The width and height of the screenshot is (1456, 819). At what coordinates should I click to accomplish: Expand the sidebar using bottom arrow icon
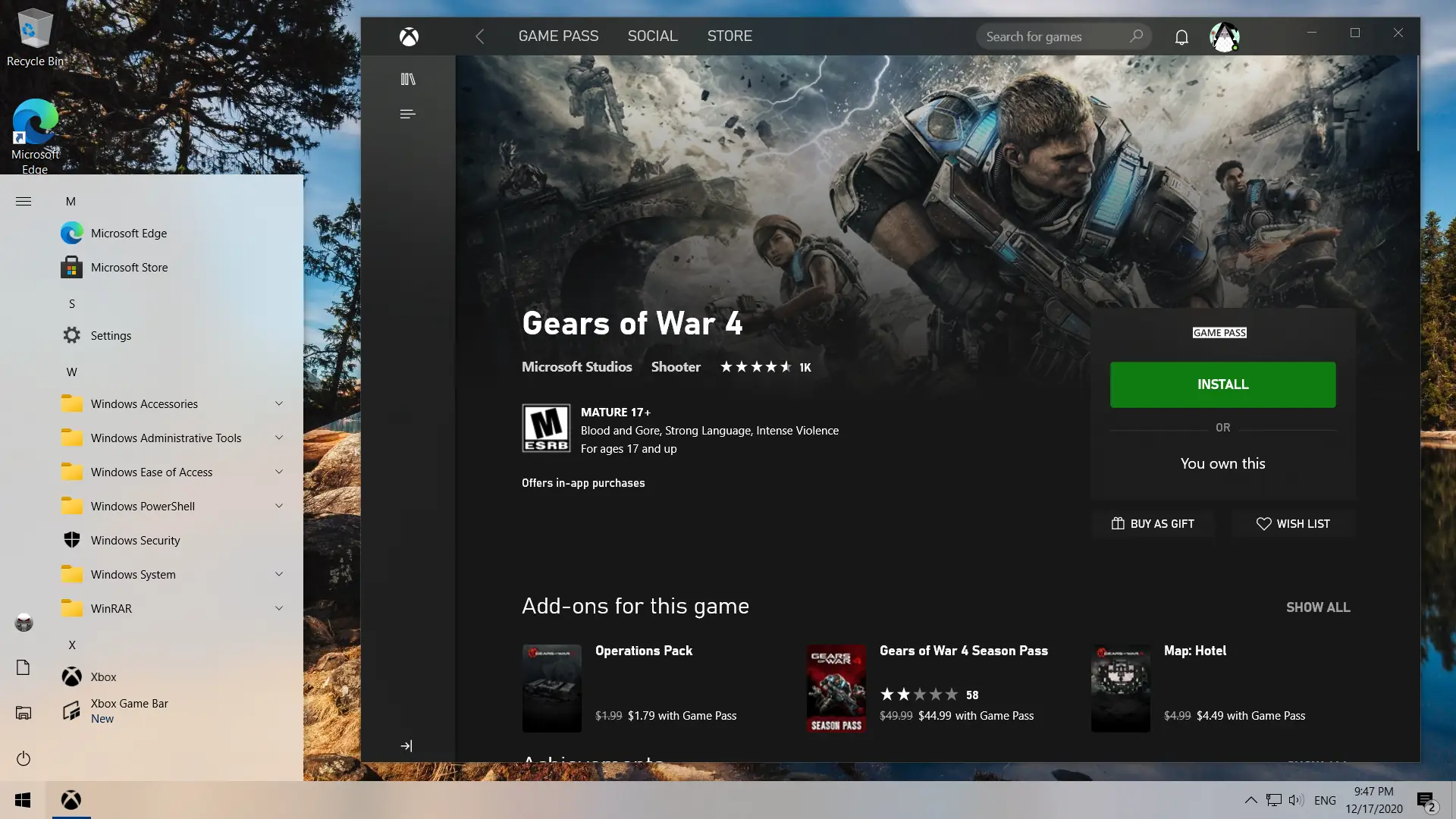(406, 746)
